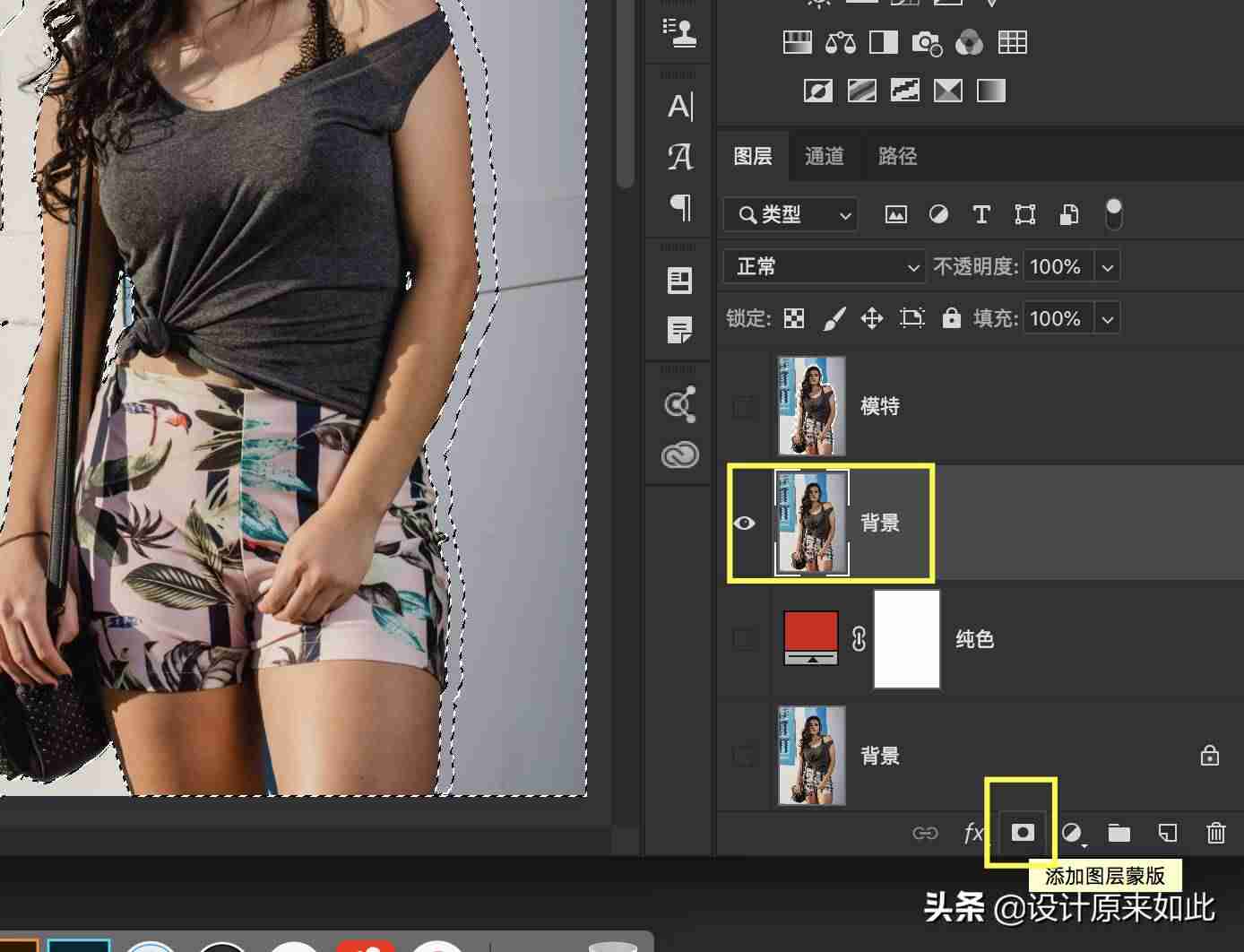Add a Selective Color adjustment
Screen dimensions: 1244x952
coord(947,91)
